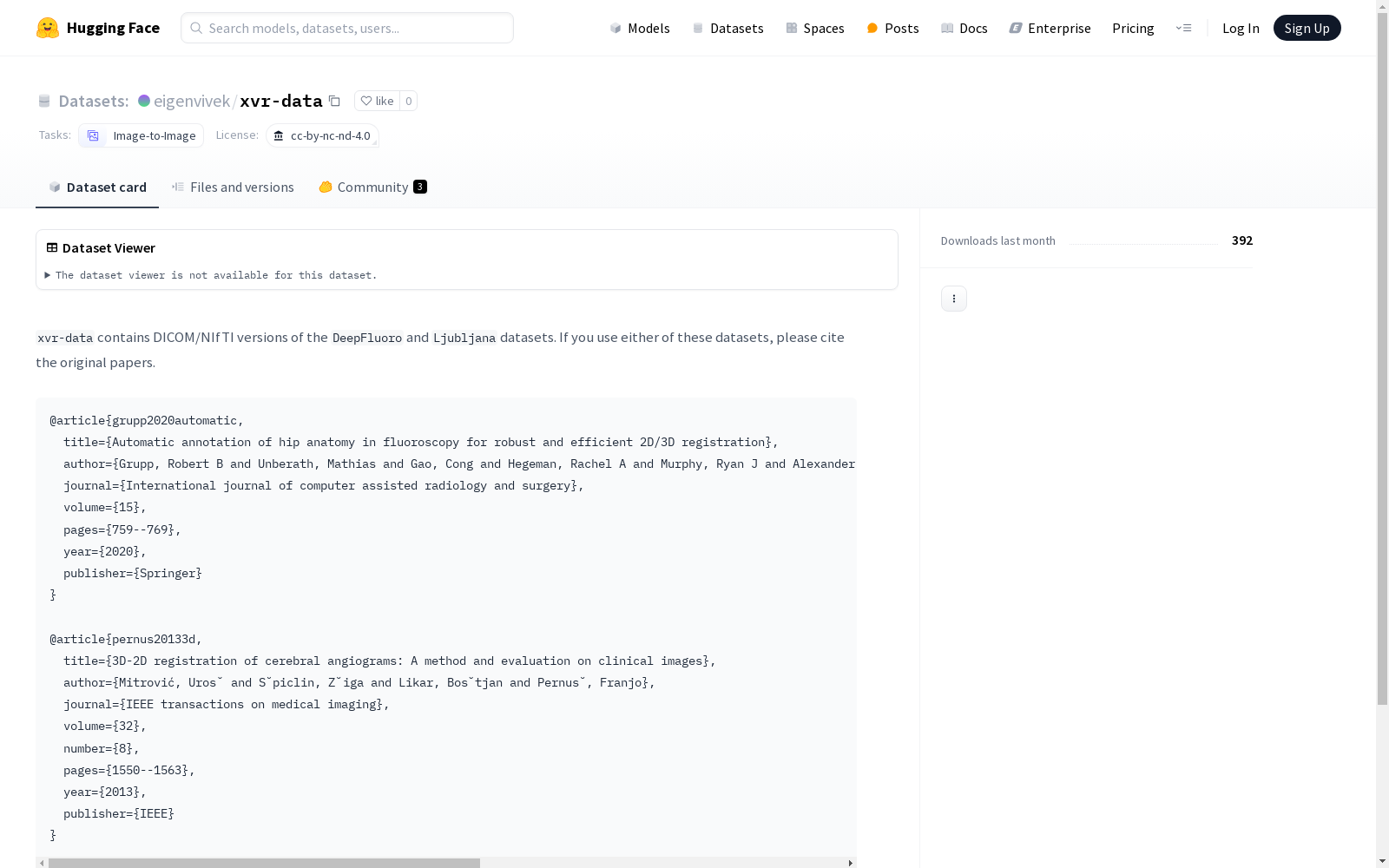Image resolution: width=1389 pixels, height=868 pixels.
Task: Switch to the Files and versions tab
Action: pos(233,187)
